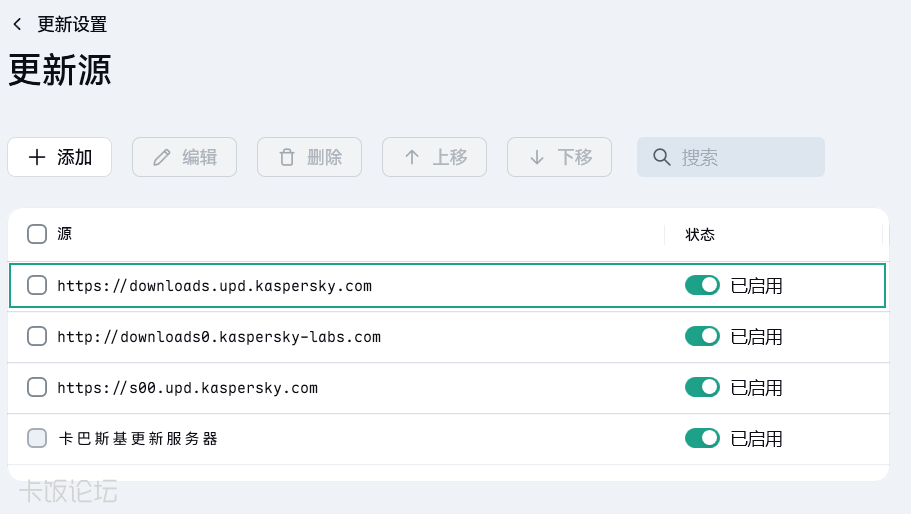Select the https://downloads.upd.kaspersky.com checkbox
The height and width of the screenshot is (514, 911).
point(37,285)
